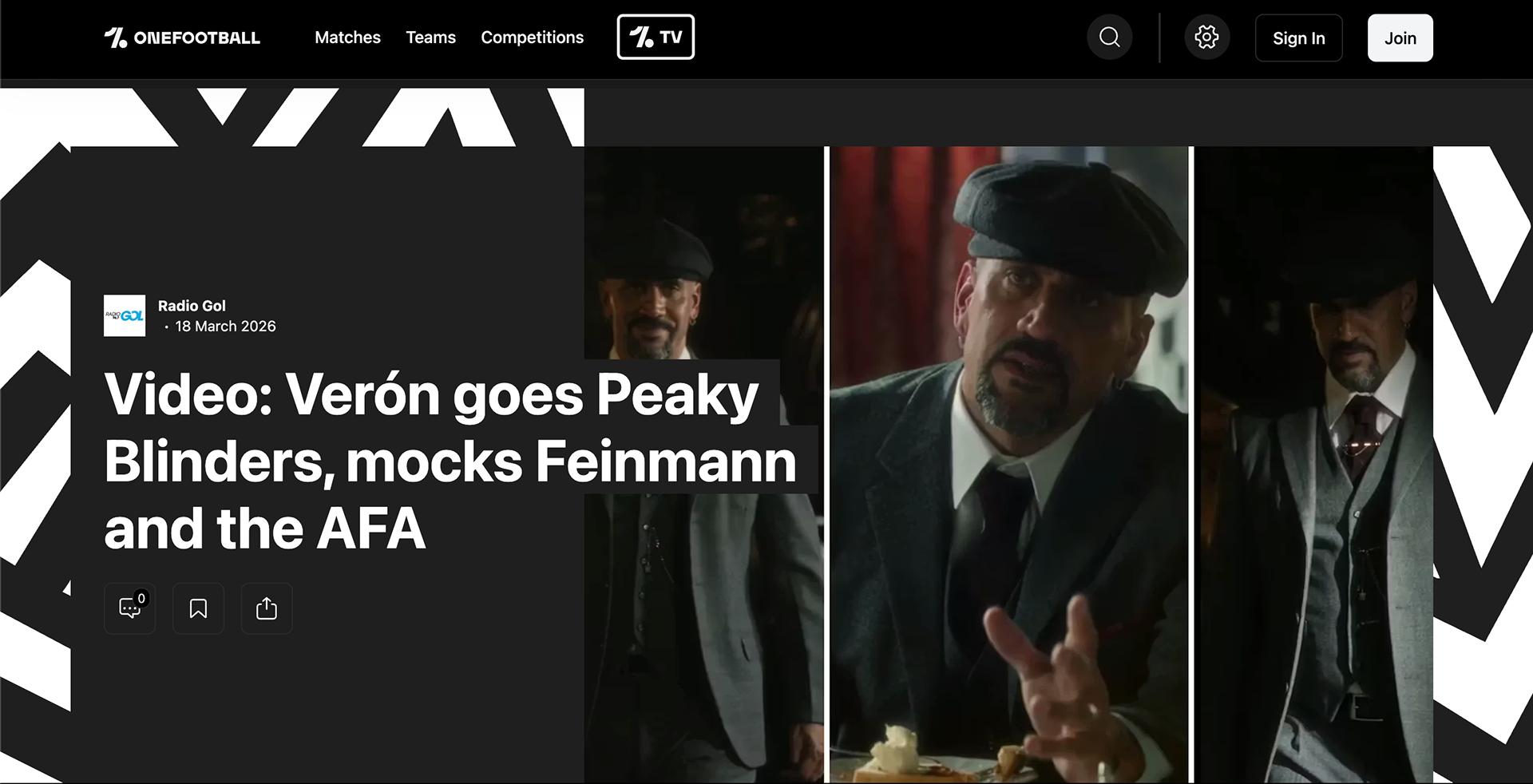Open the Competitions page

tap(532, 38)
